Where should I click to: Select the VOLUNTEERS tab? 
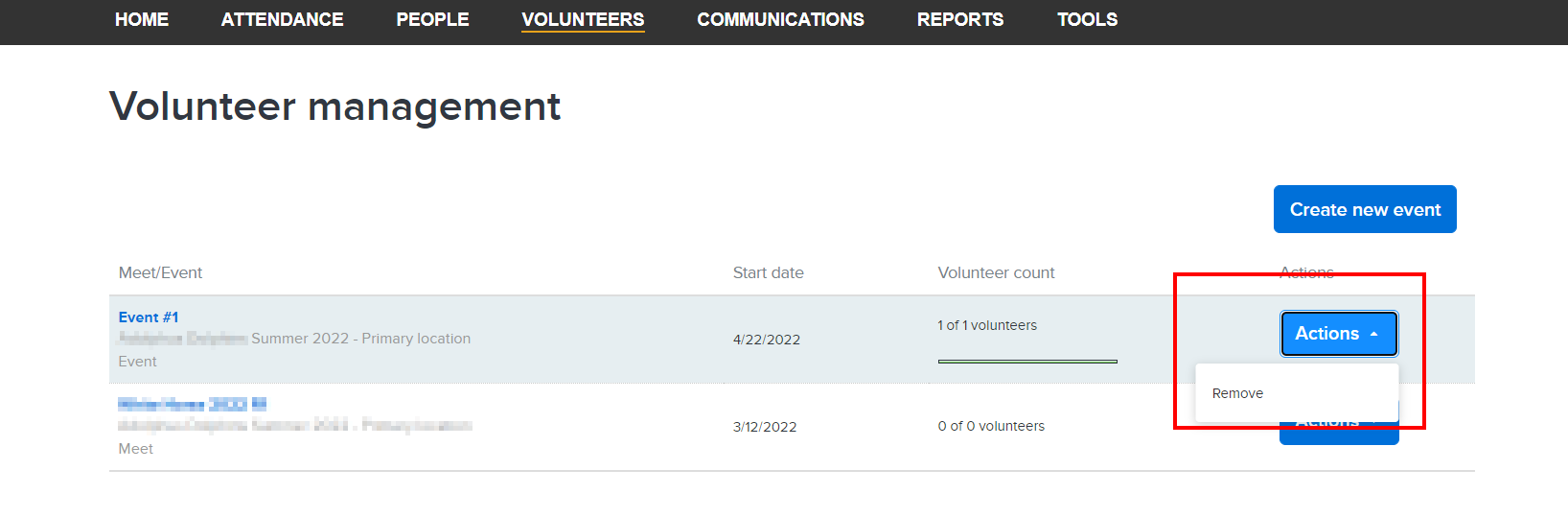[583, 19]
